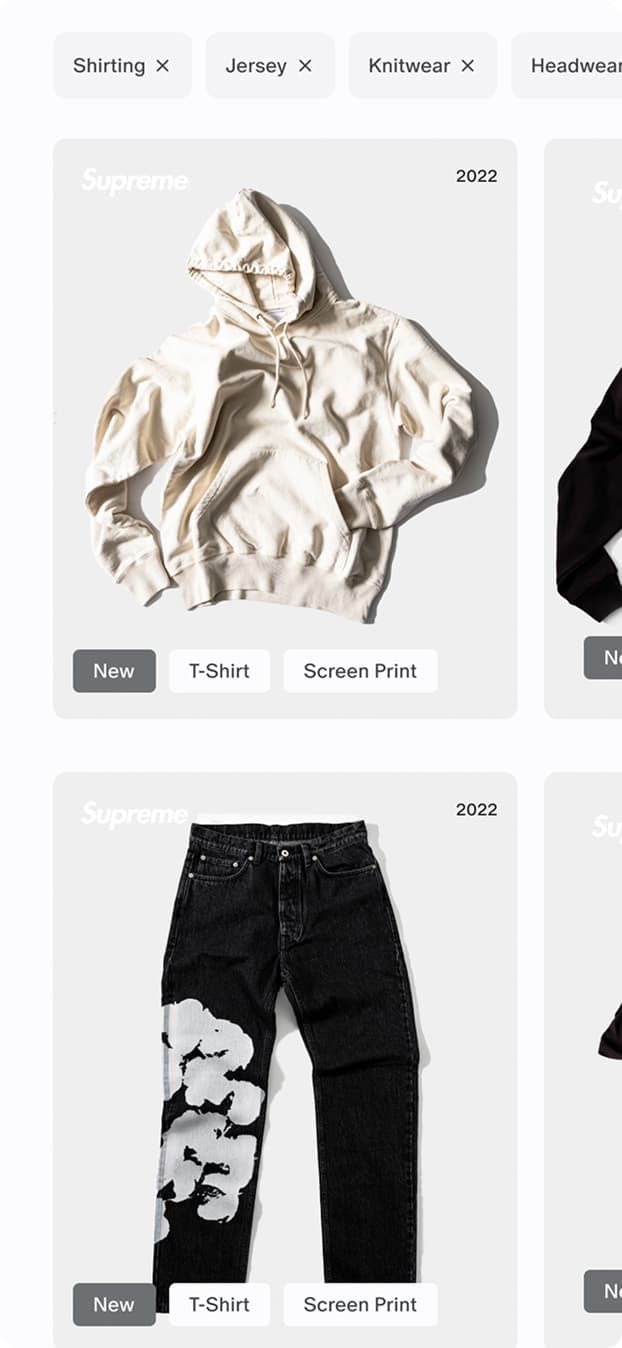Select the New tag on the hoodie card

[x=114, y=671]
